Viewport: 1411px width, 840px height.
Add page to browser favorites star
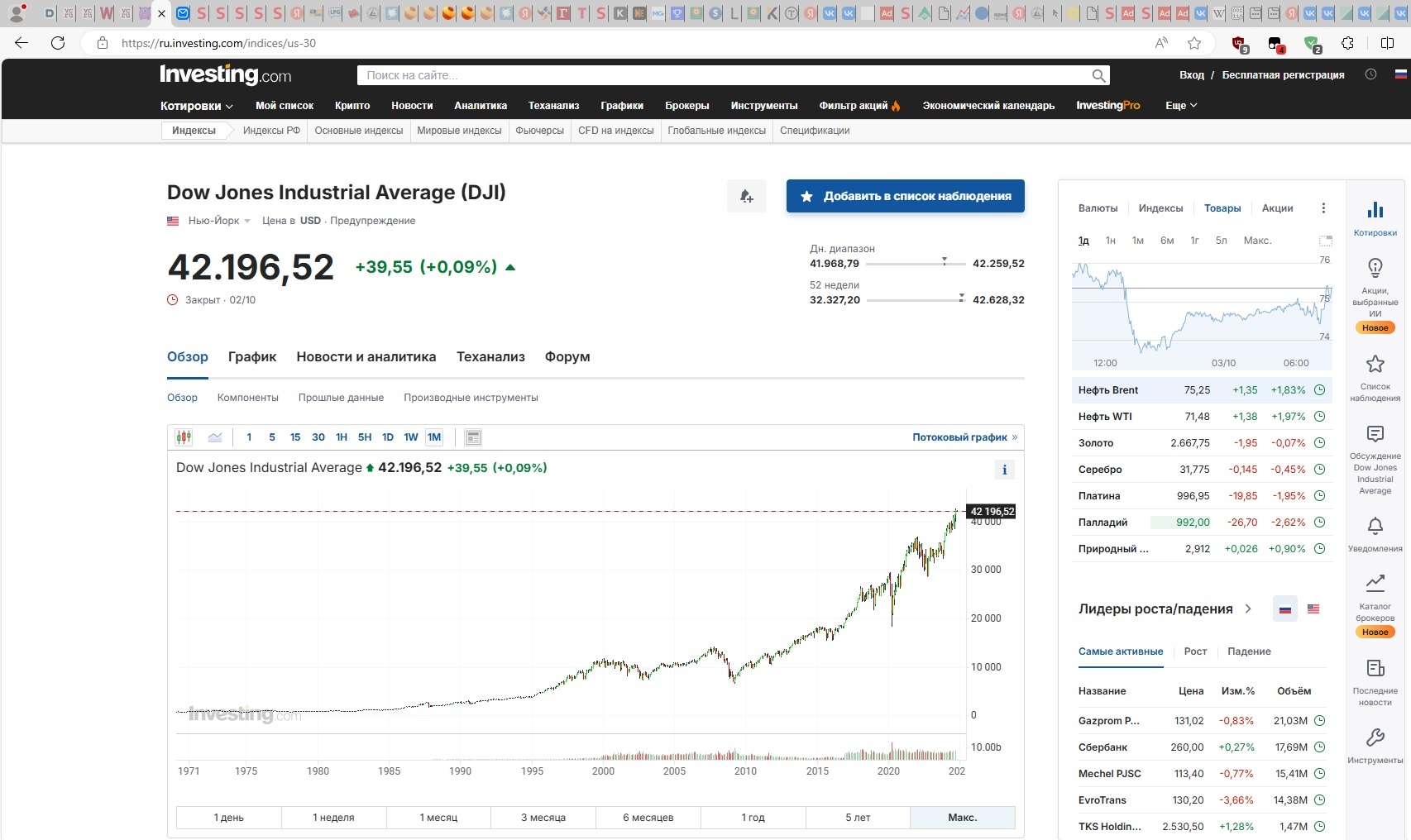1194,43
